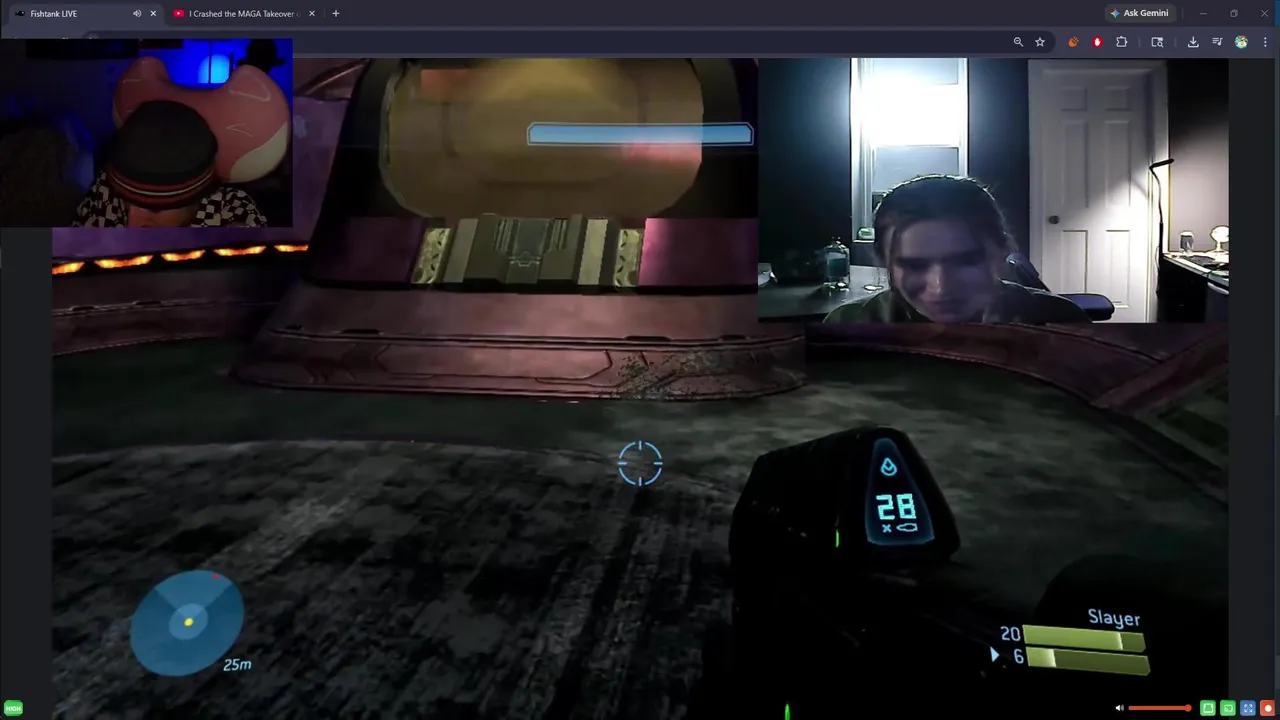Click the second green cast-style button
This screenshot has height=720, width=1280.
pos(1228,708)
